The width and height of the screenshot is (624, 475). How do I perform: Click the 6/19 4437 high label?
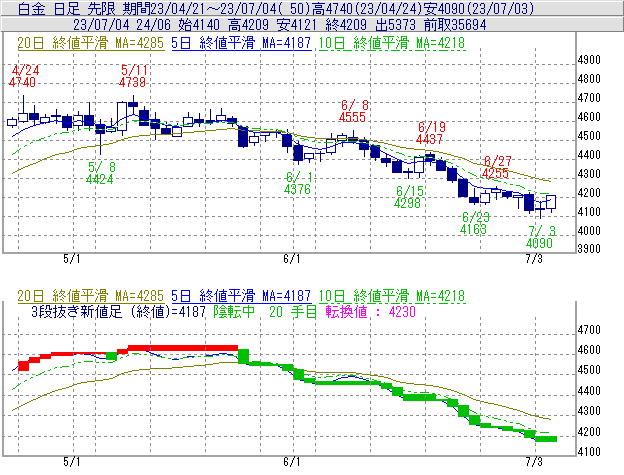pyautogui.click(x=430, y=133)
